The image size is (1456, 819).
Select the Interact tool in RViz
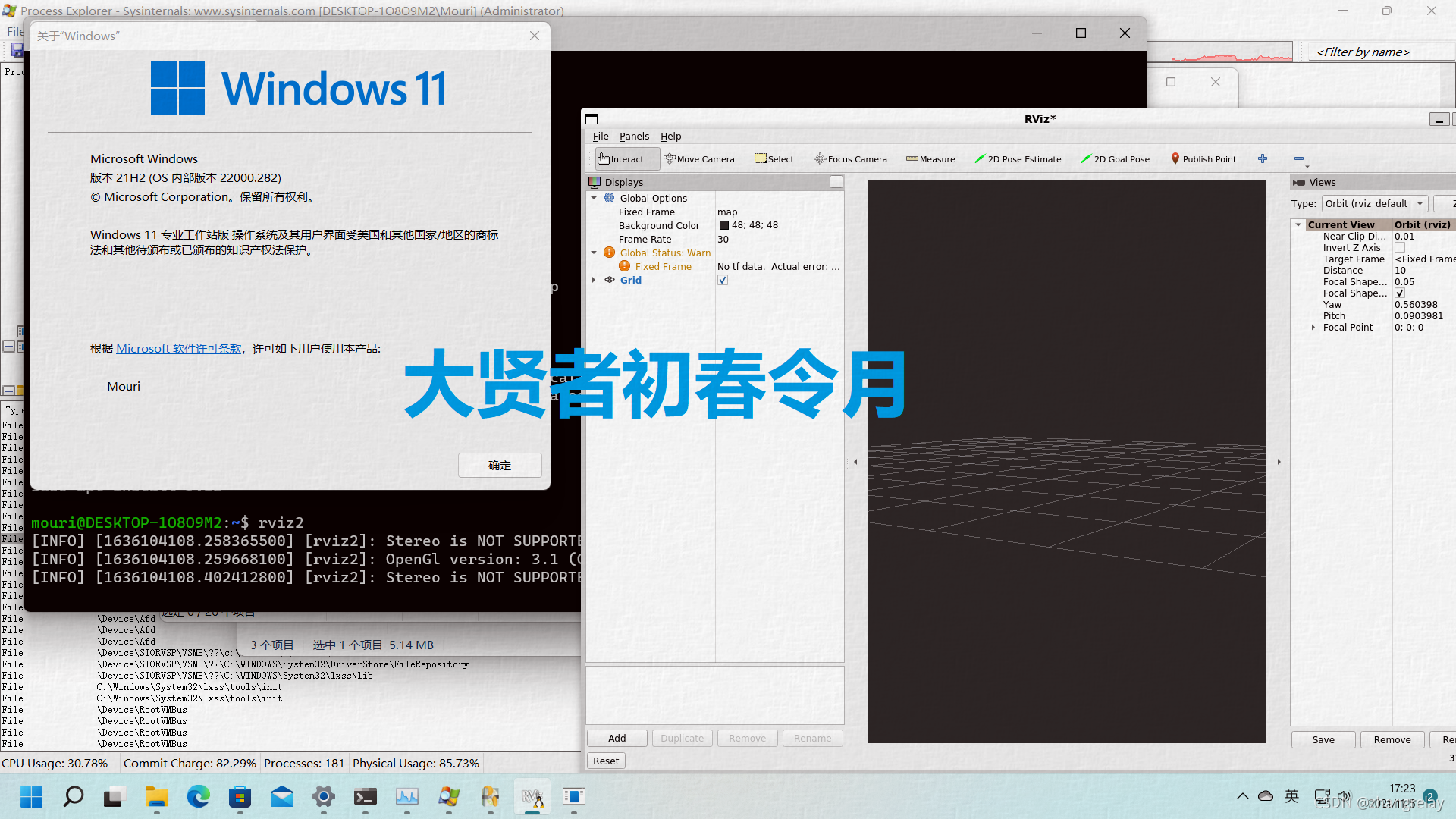(x=621, y=159)
